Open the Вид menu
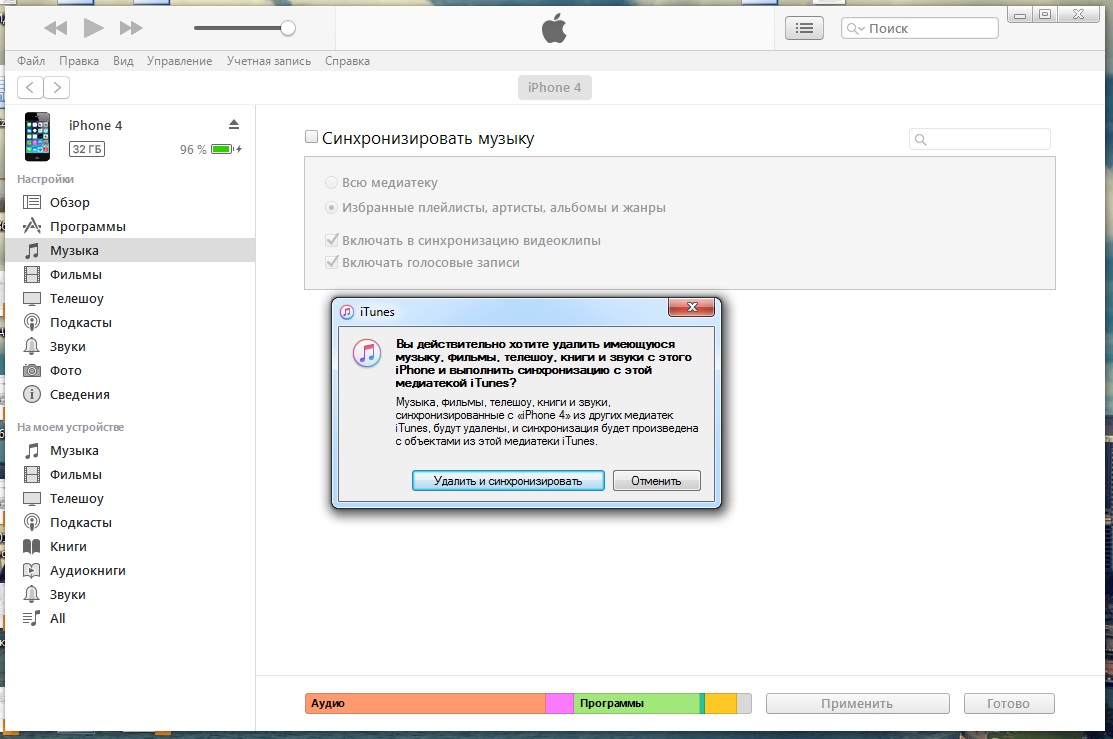Viewport: 1113px width, 739px height. pos(123,61)
